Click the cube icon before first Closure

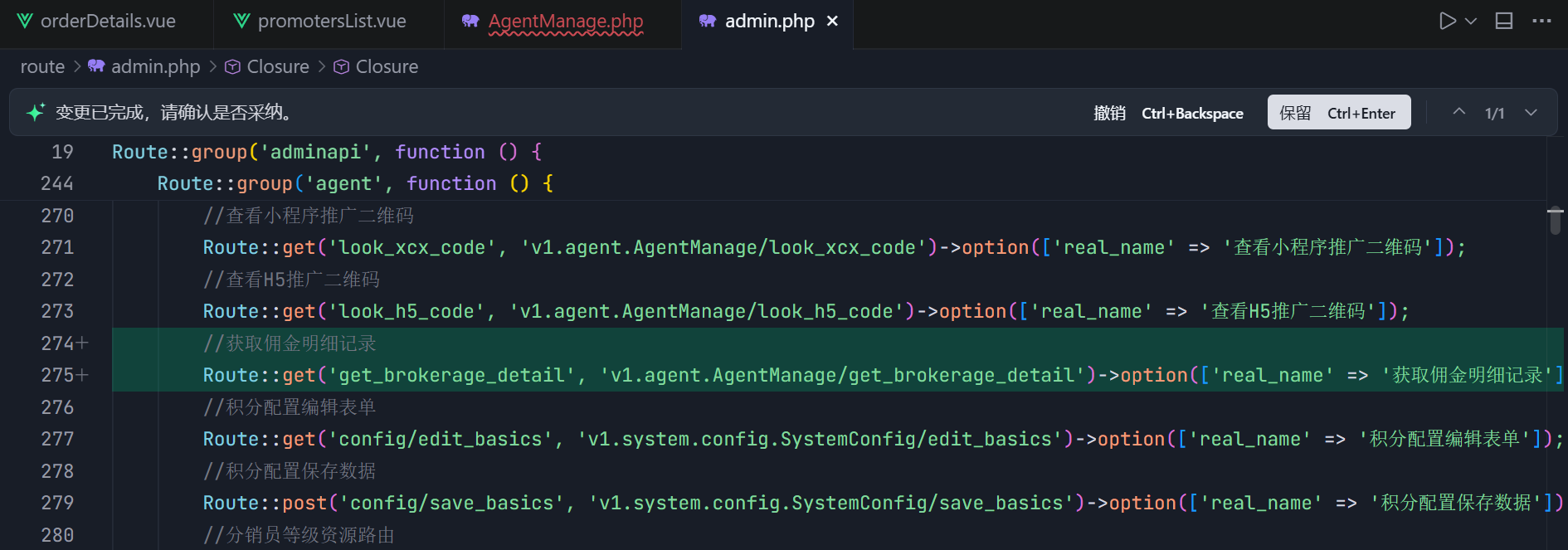233,66
